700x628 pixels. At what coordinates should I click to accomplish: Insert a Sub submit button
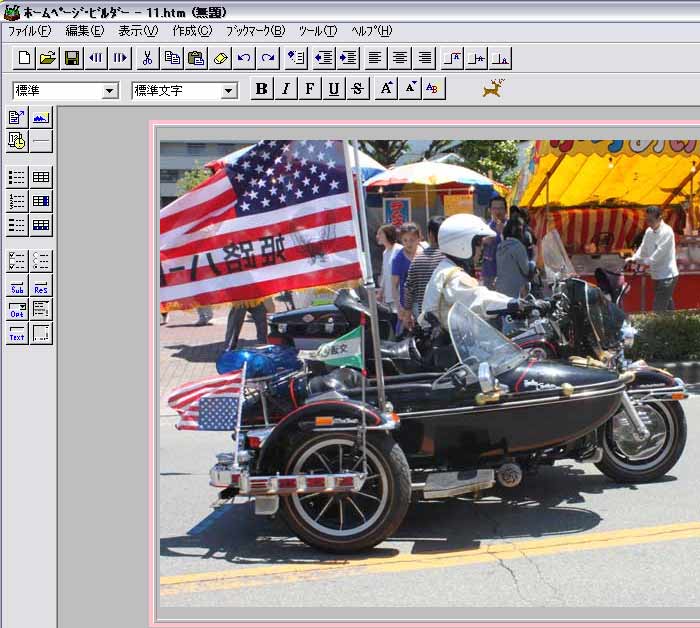pos(17,286)
